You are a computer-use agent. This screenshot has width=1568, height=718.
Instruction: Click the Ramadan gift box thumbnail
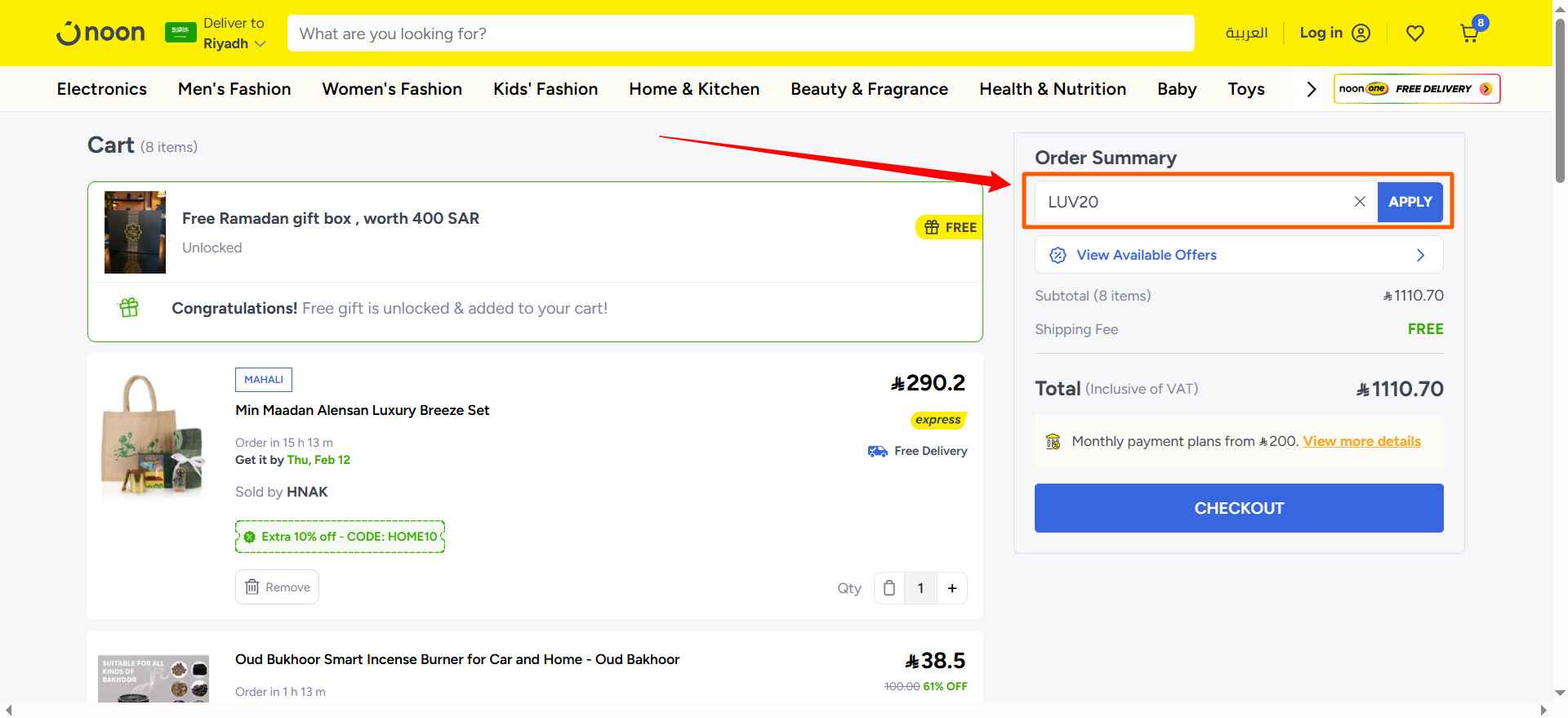pos(135,232)
